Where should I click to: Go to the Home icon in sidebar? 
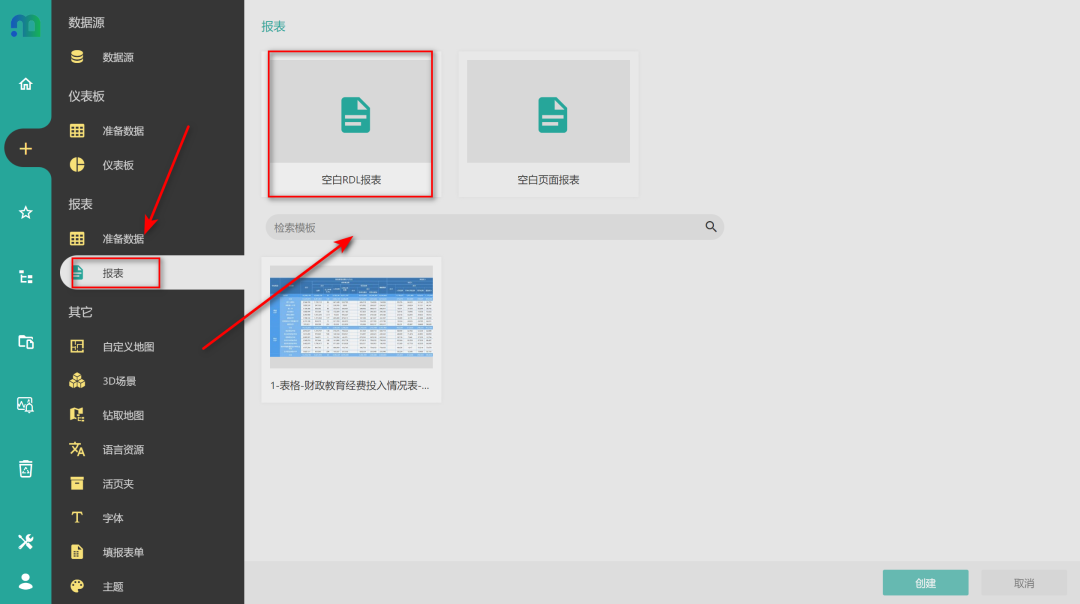pos(25,84)
